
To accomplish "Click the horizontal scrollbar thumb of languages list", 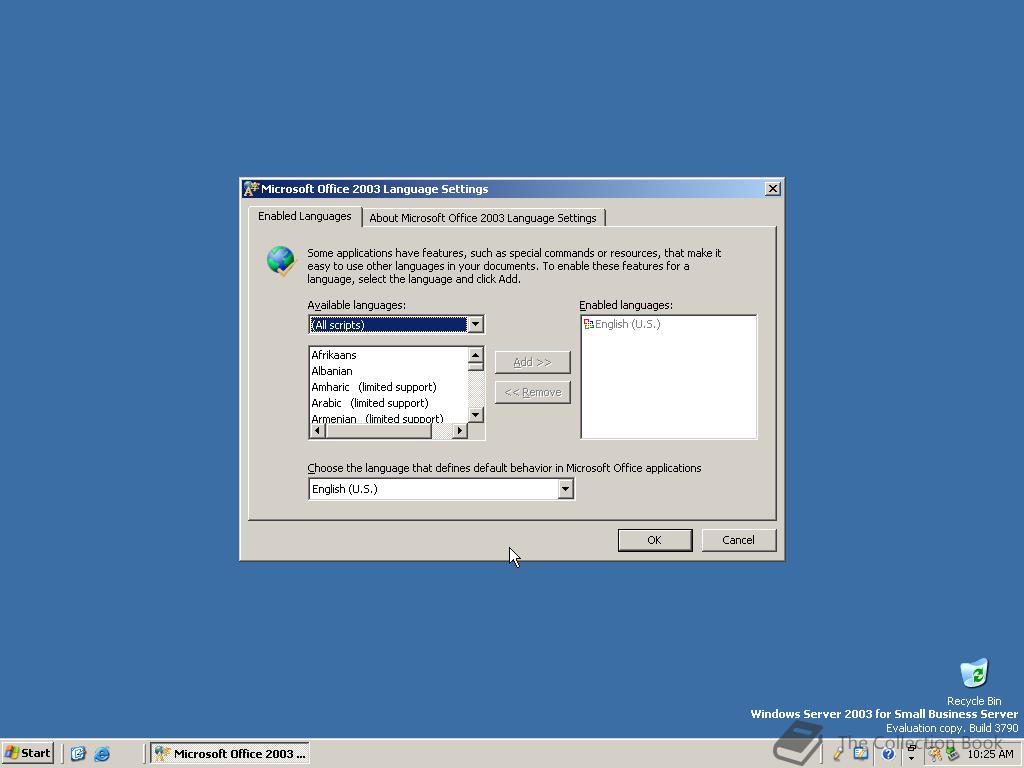I will click(x=378, y=430).
